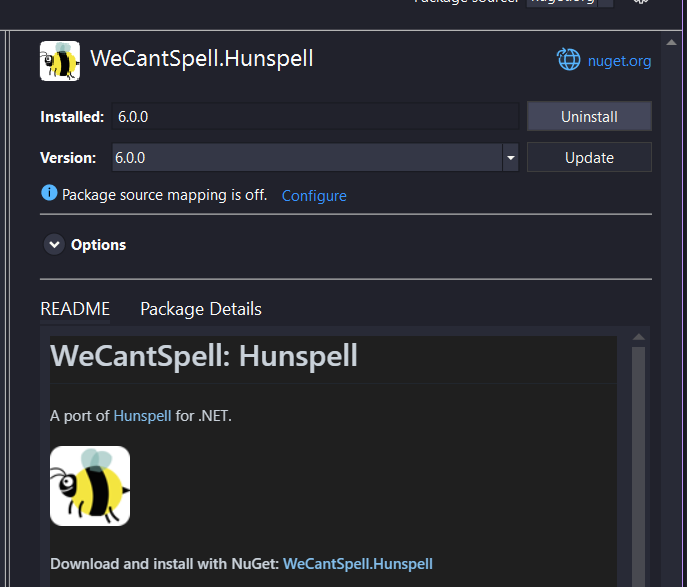Click the 'WeCantSpell: Hunspell' README heading

pos(204,356)
